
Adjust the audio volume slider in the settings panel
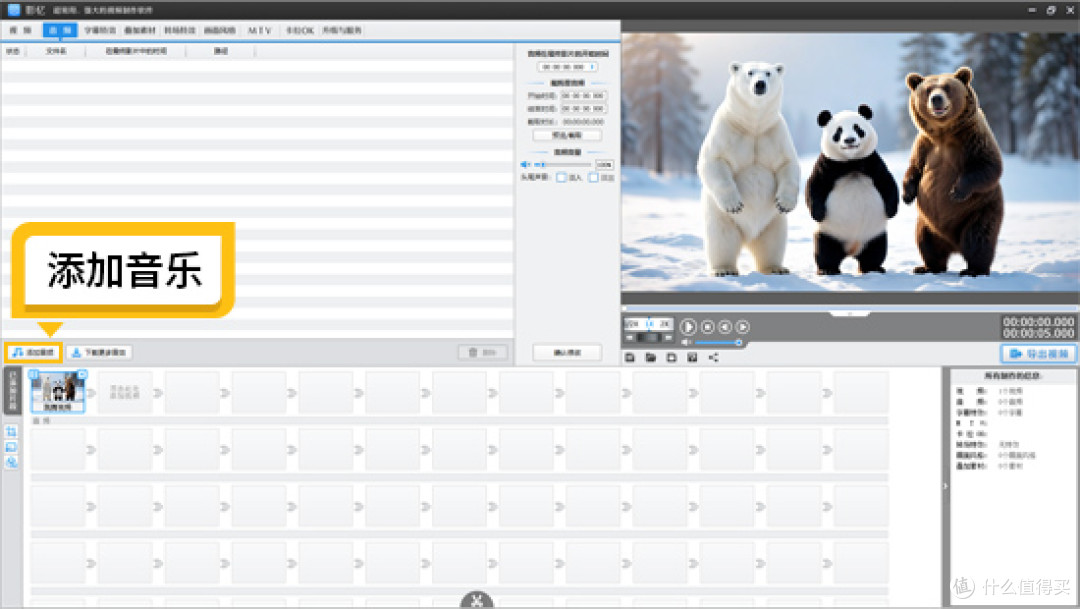point(563,165)
